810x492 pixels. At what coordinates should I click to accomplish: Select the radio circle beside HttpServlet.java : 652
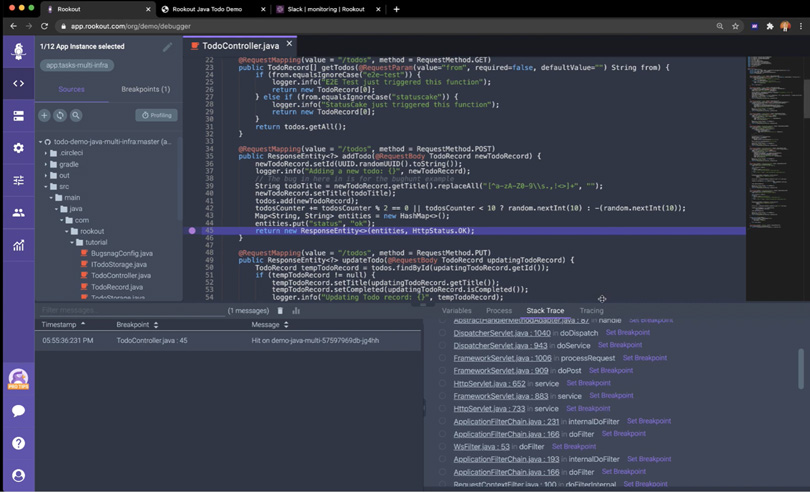click(442, 383)
